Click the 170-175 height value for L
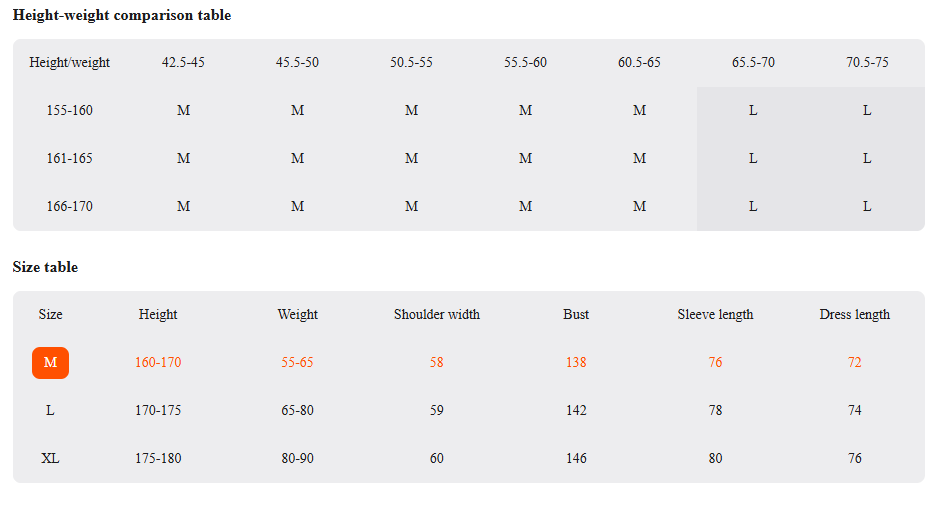The width and height of the screenshot is (948, 505). (x=158, y=411)
